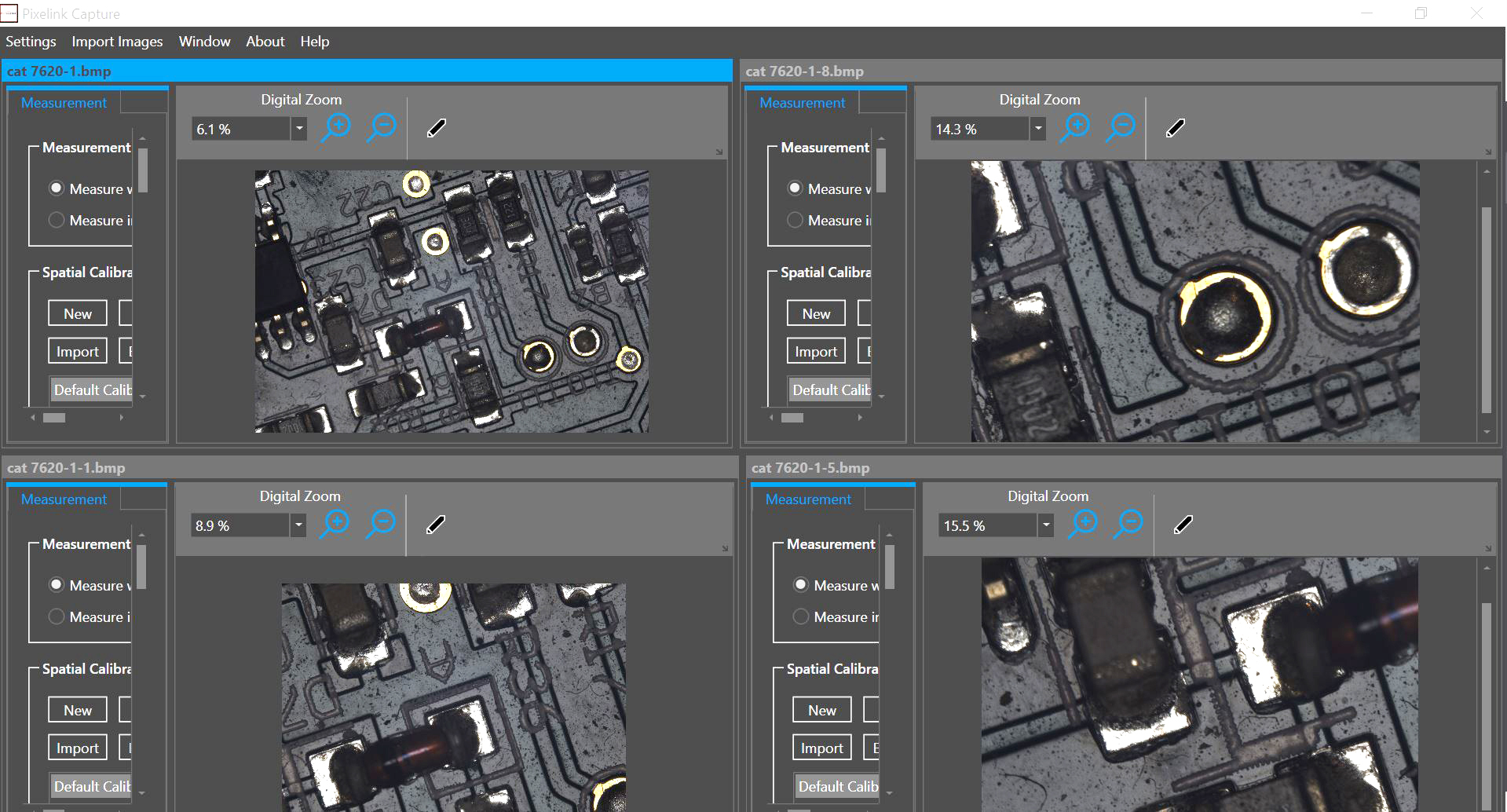Select the zoom-out magnifier for cat 7620-1-1.bmp
This screenshot has height=812, width=1507.
(382, 523)
